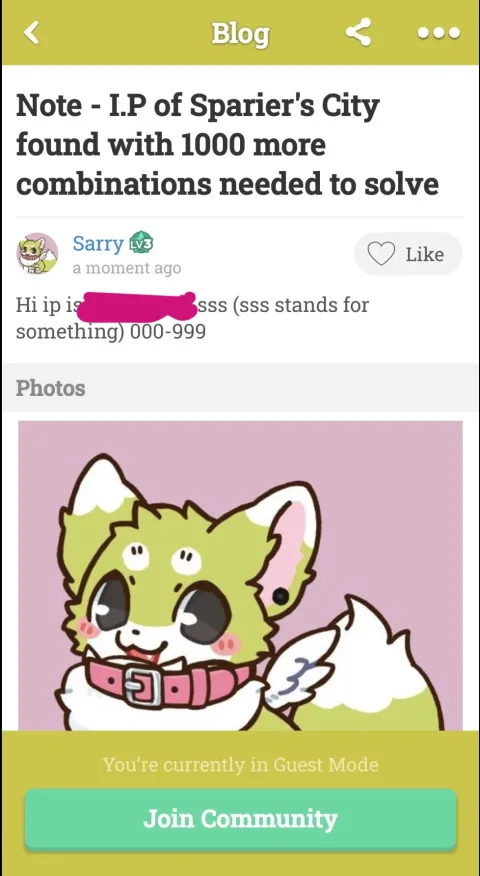Tap the green LV3 level badge
Screen dimensions: 480x876
coord(141,244)
